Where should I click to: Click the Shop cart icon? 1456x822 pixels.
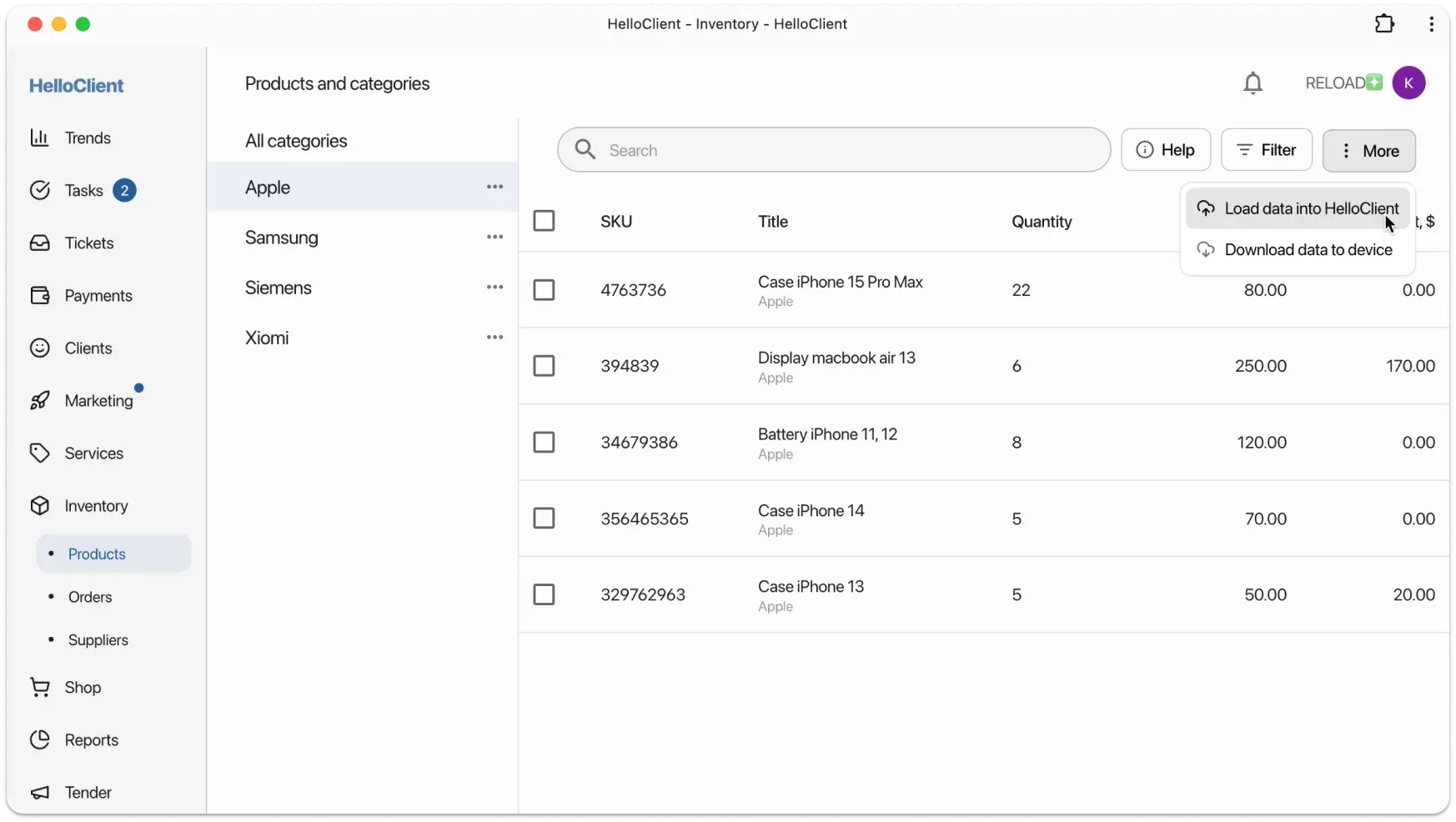point(38,687)
